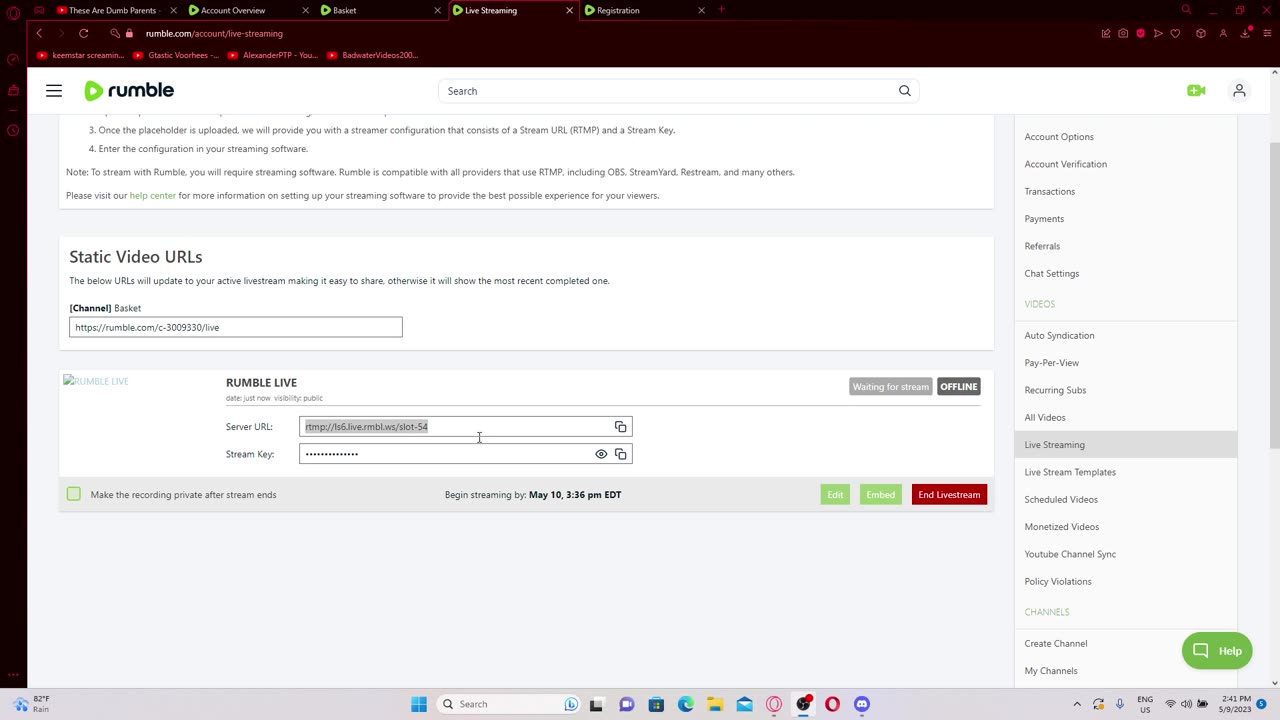Open browser snapshot camera icon

pos(1123,33)
